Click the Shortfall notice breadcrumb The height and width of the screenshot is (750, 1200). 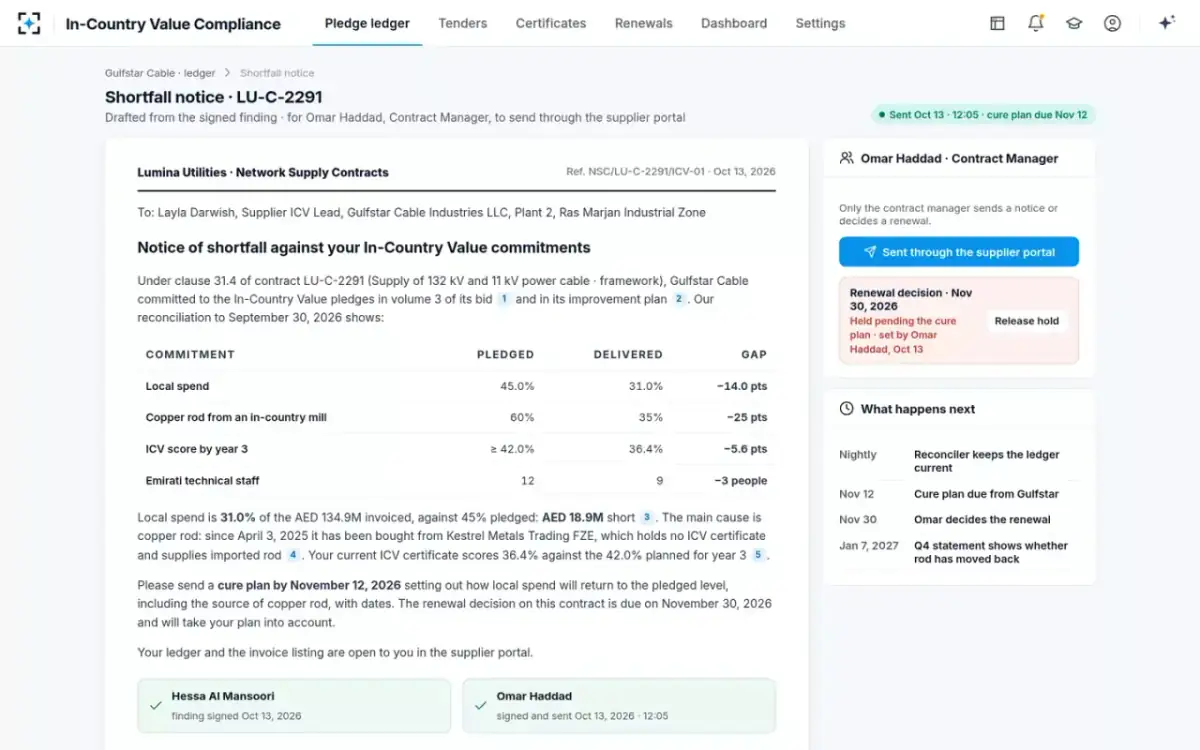277,73
